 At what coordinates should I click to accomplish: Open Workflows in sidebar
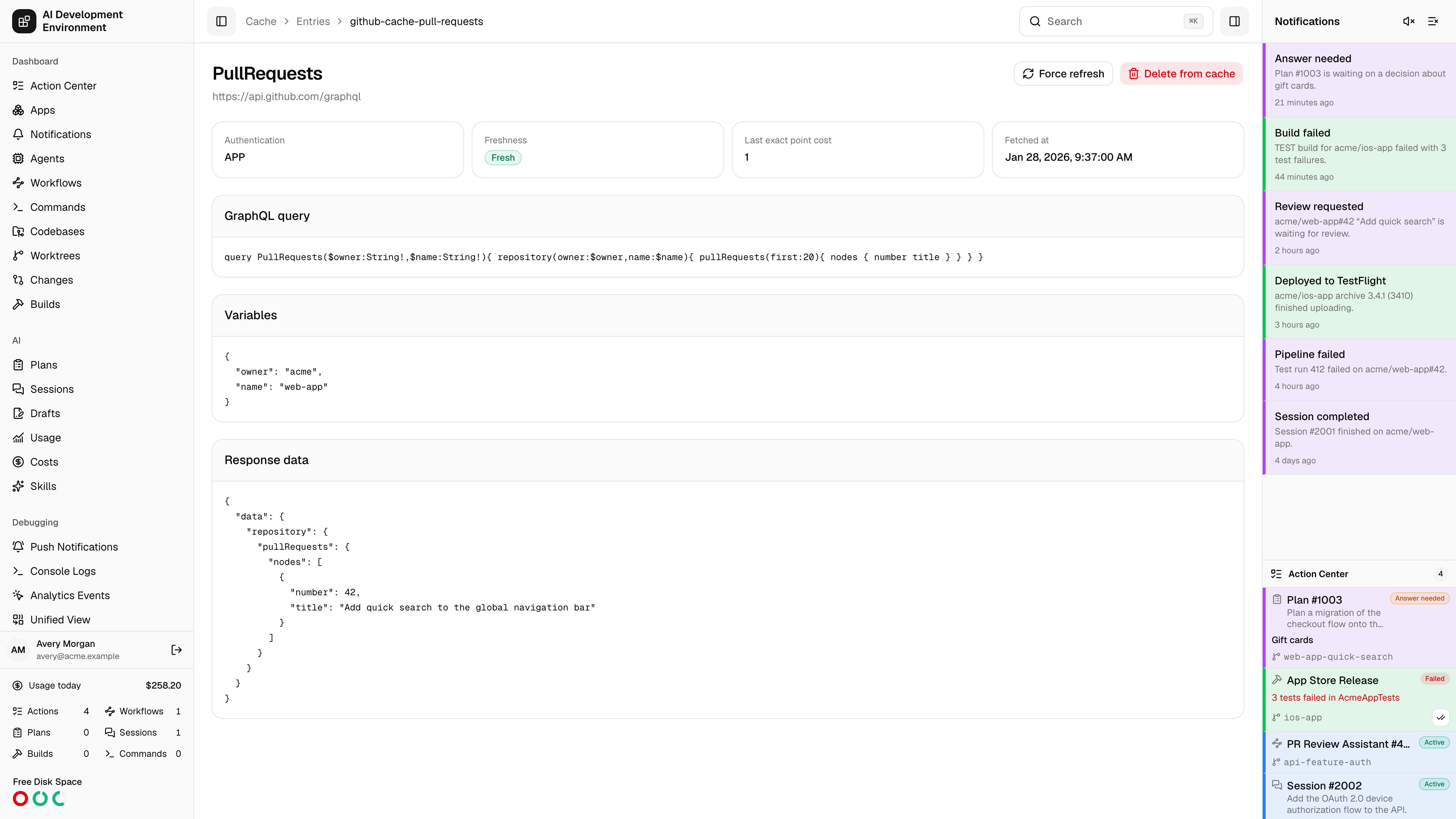[x=97, y=183]
